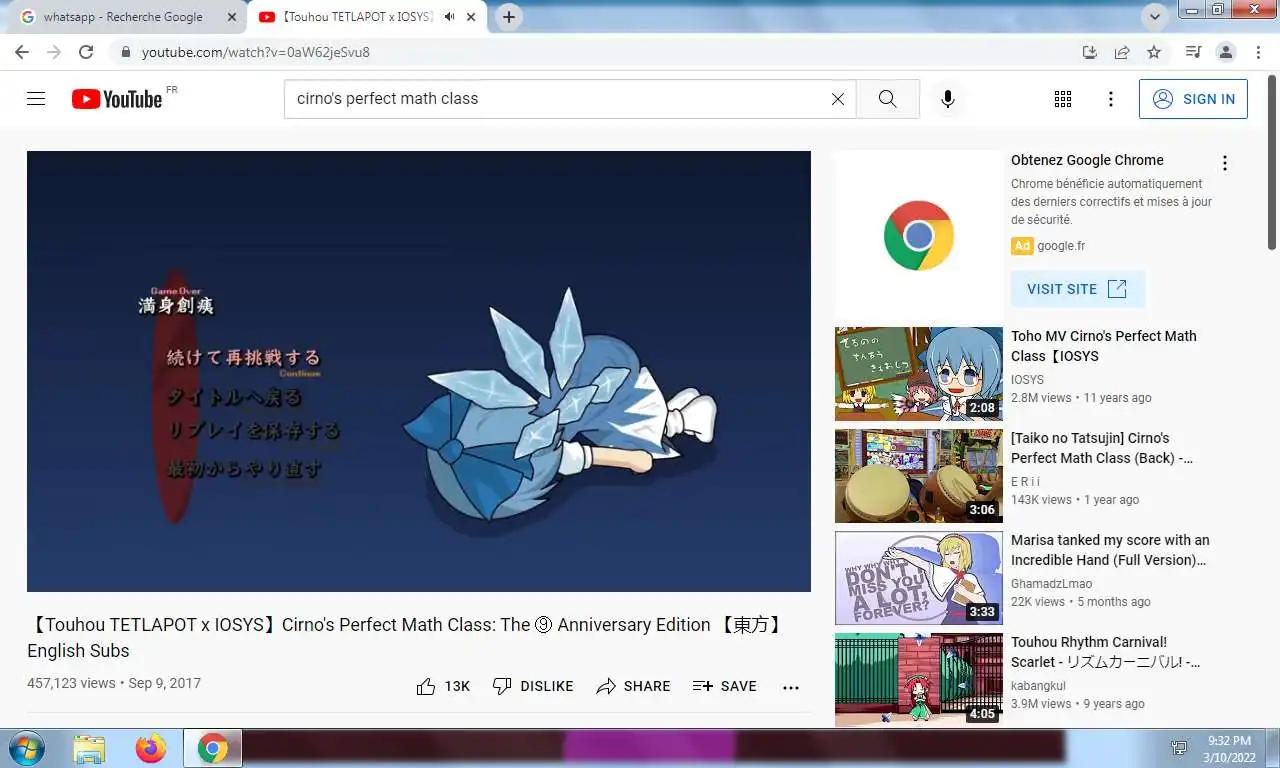Click '[Taiko no Tatsujin] Cirno's Perfect Math' title
Screen dimensions: 1280x768
(1102, 448)
